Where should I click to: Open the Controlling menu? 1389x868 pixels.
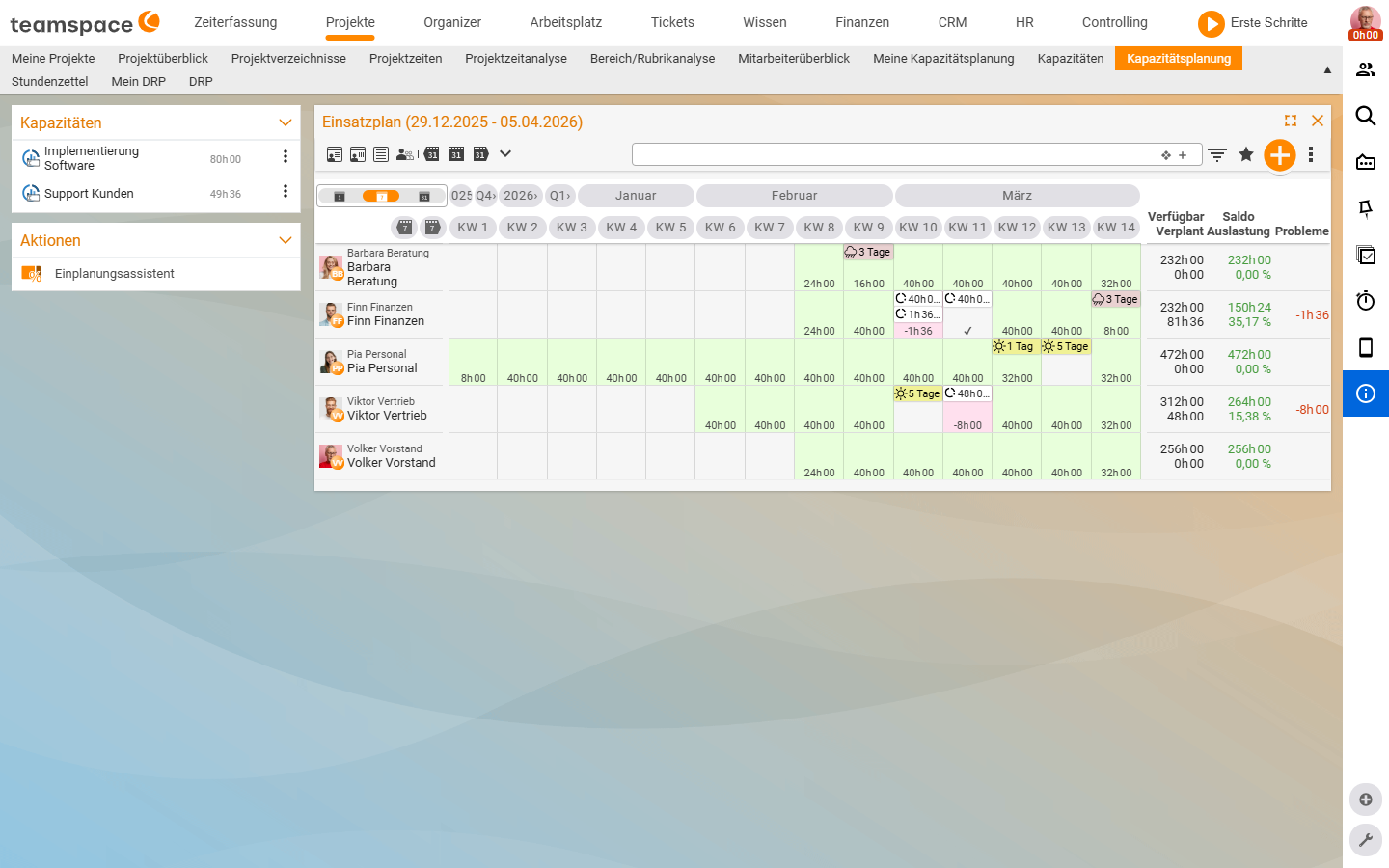click(x=1115, y=22)
